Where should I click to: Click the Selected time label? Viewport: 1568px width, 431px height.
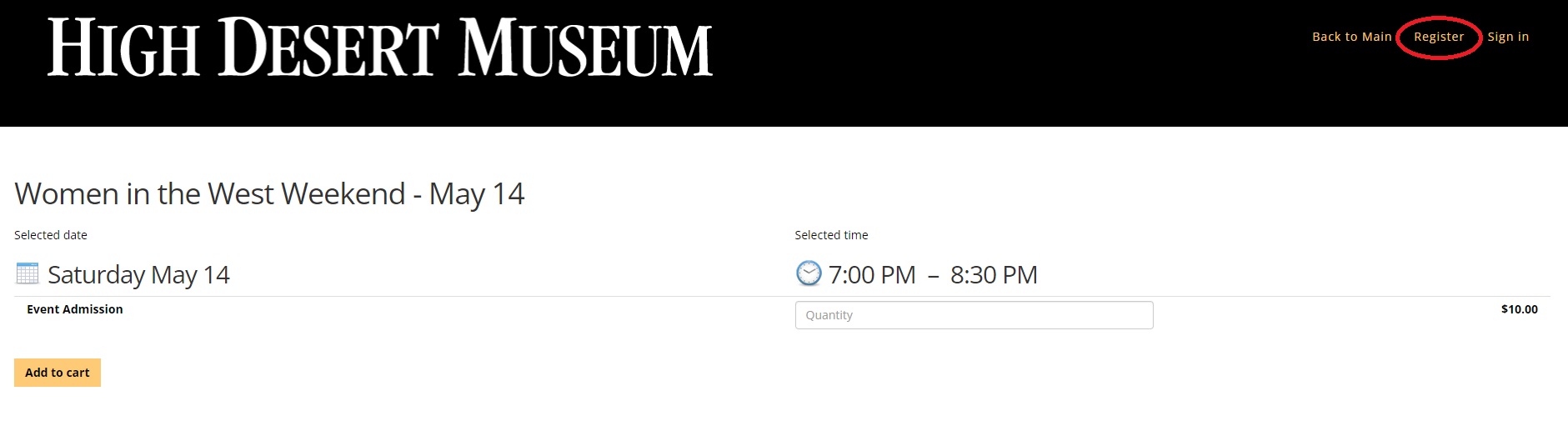(x=831, y=235)
